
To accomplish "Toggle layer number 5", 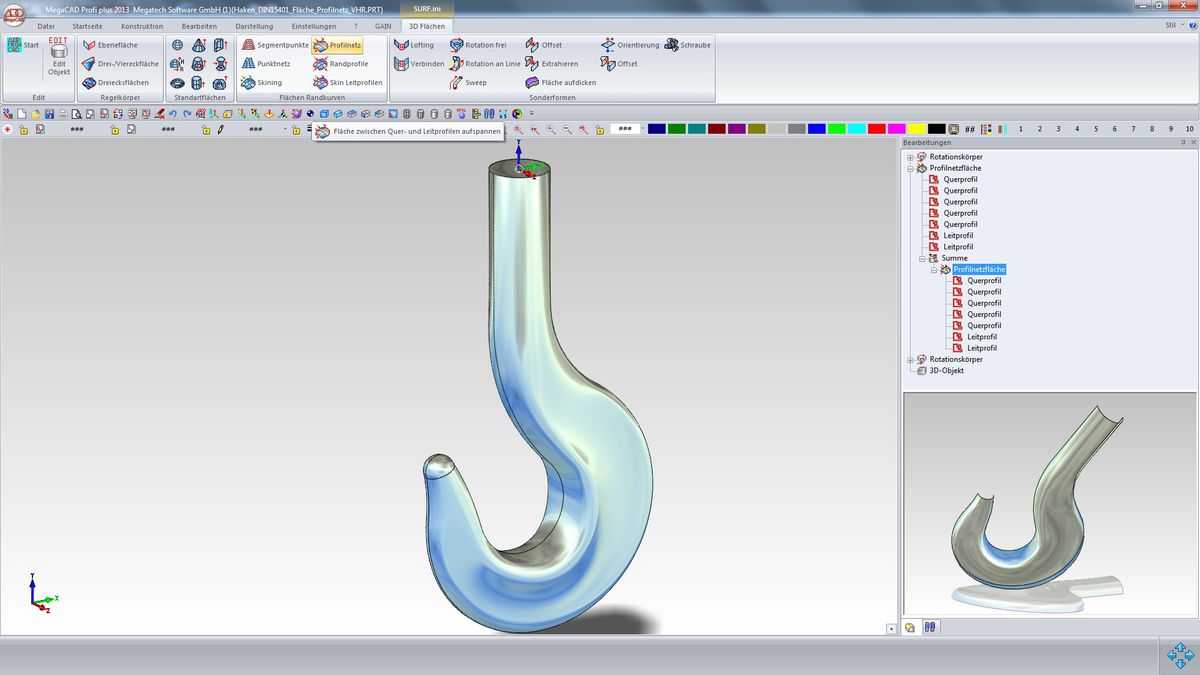I will tap(1096, 129).
